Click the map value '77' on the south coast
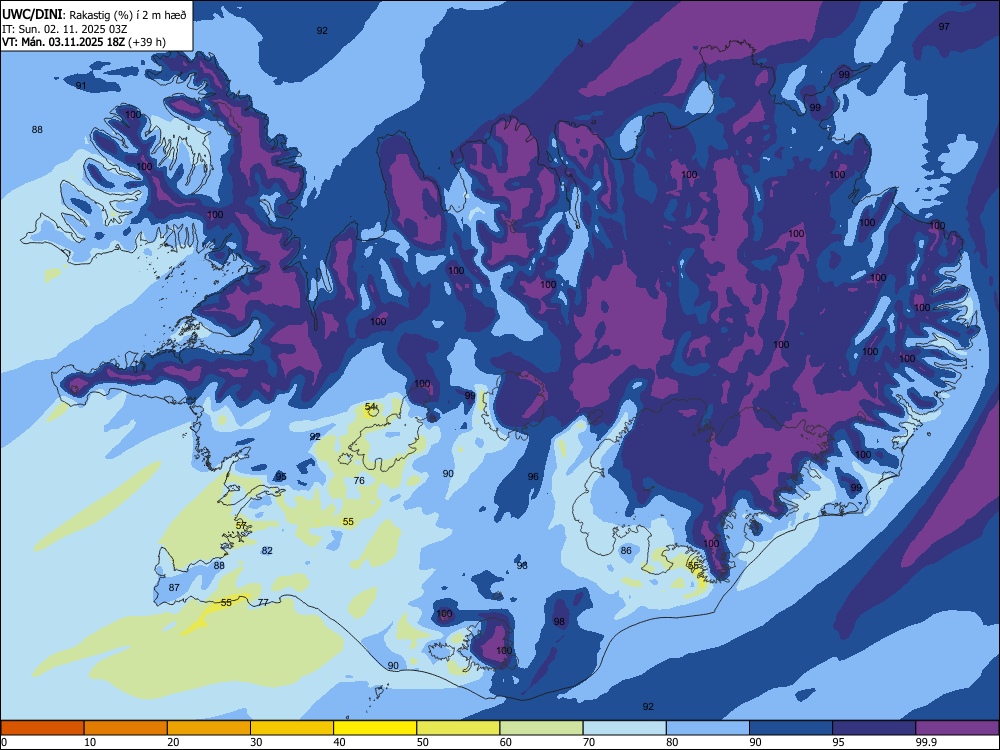 pyautogui.click(x=263, y=602)
